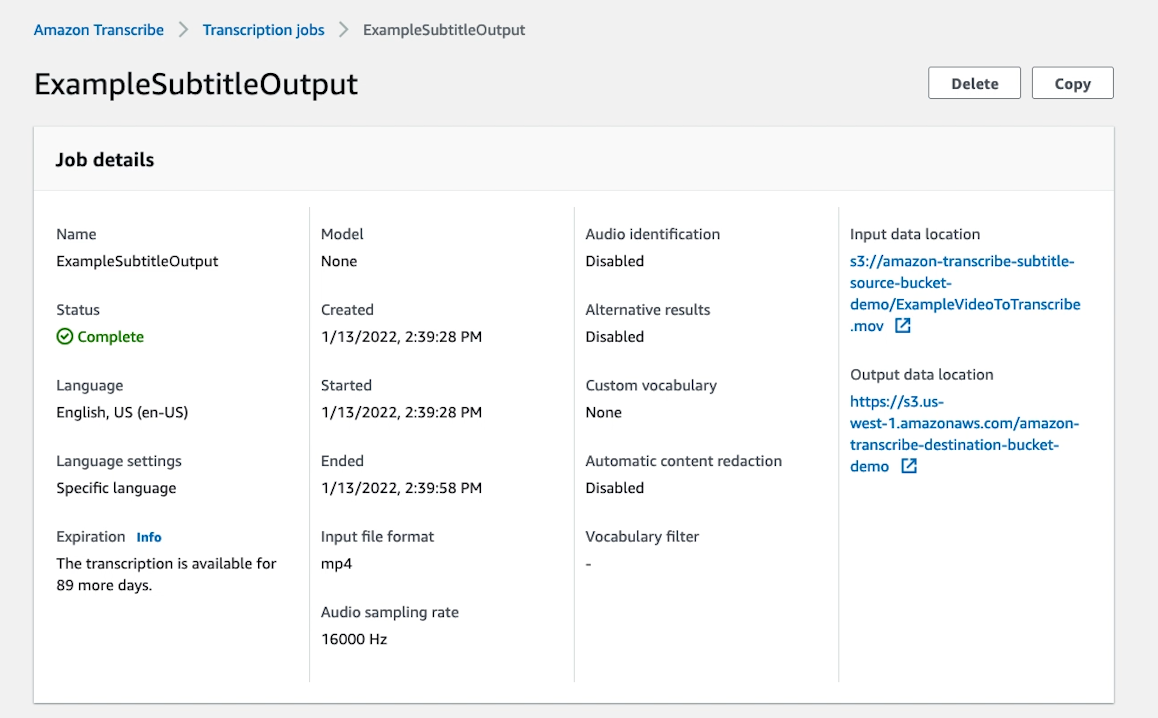This screenshot has width=1158, height=718.
Task: Copy the transcription job
Action: [1072, 83]
